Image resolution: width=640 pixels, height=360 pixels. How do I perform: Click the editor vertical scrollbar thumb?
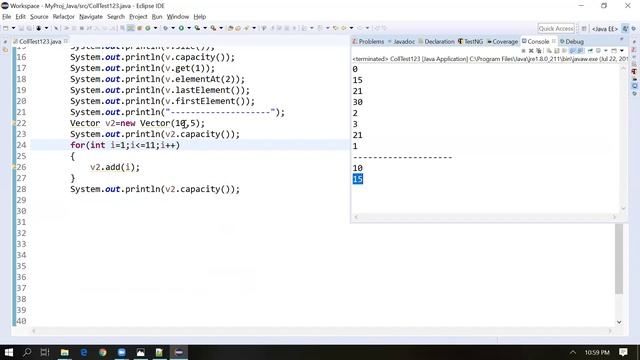(x=619, y=258)
